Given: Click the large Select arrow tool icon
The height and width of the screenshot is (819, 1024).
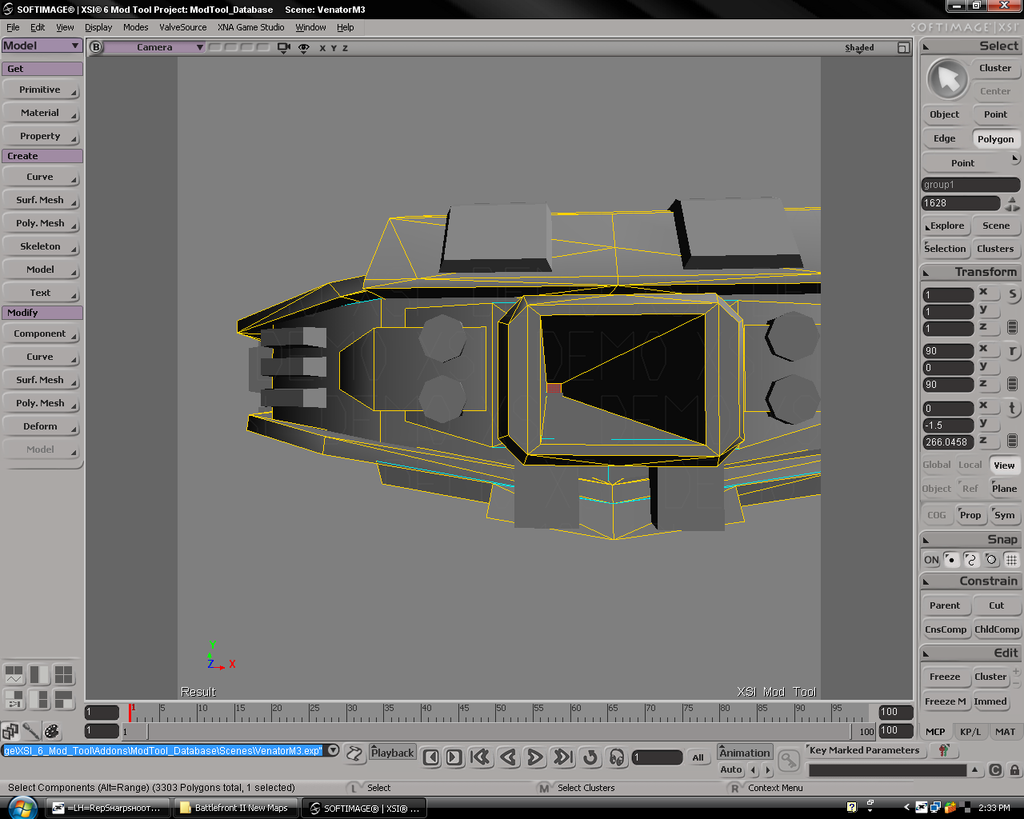Looking at the screenshot, I should tap(947, 80).
